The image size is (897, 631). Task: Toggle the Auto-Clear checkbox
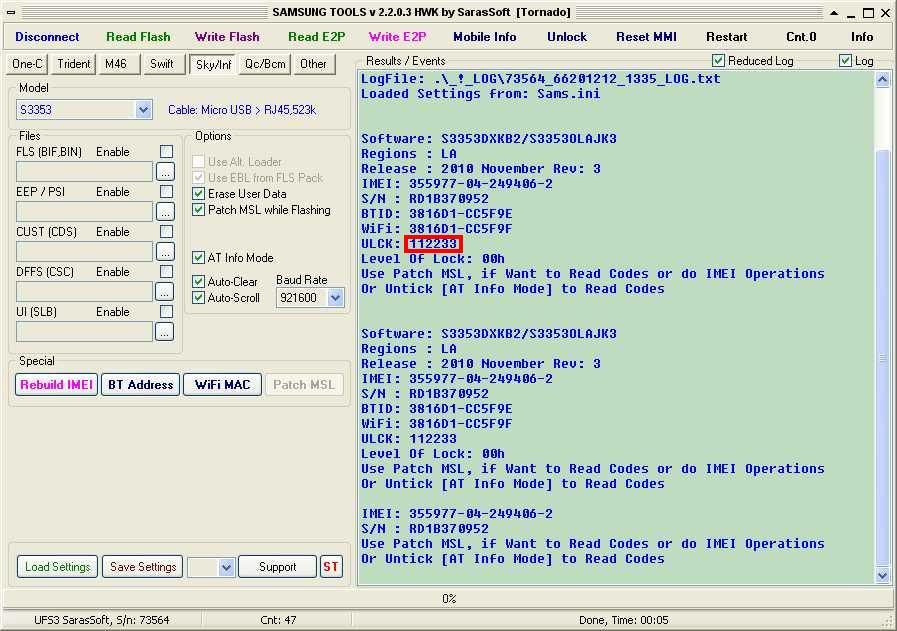tap(199, 281)
